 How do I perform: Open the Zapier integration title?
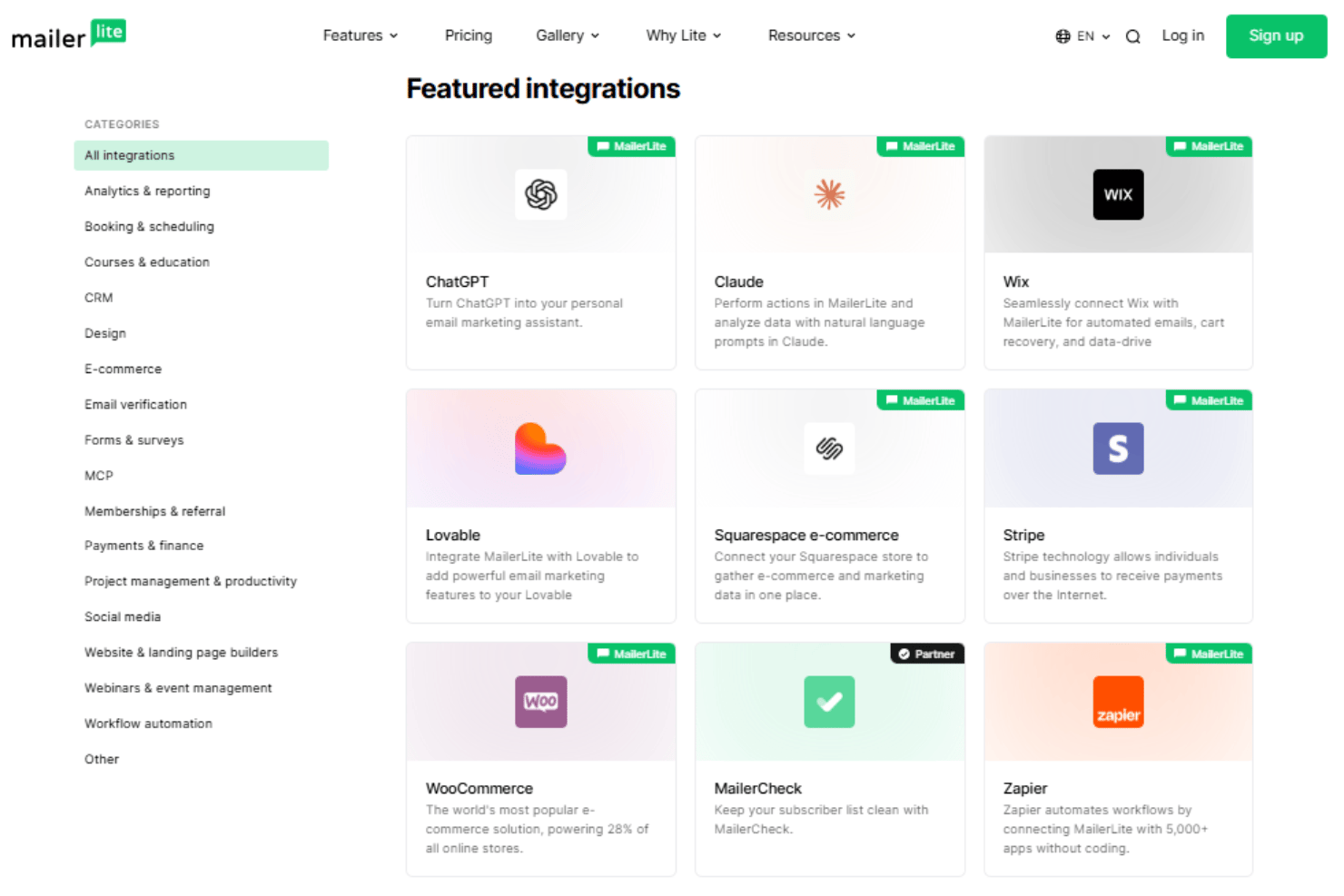pyautogui.click(x=1024, y=788)
